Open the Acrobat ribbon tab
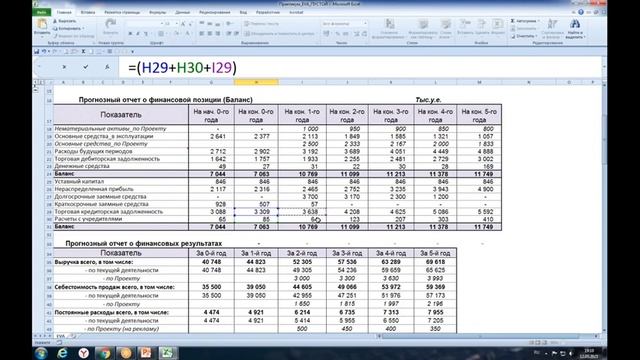This screenshot has width=640, height=360. [x=296, y=13]
